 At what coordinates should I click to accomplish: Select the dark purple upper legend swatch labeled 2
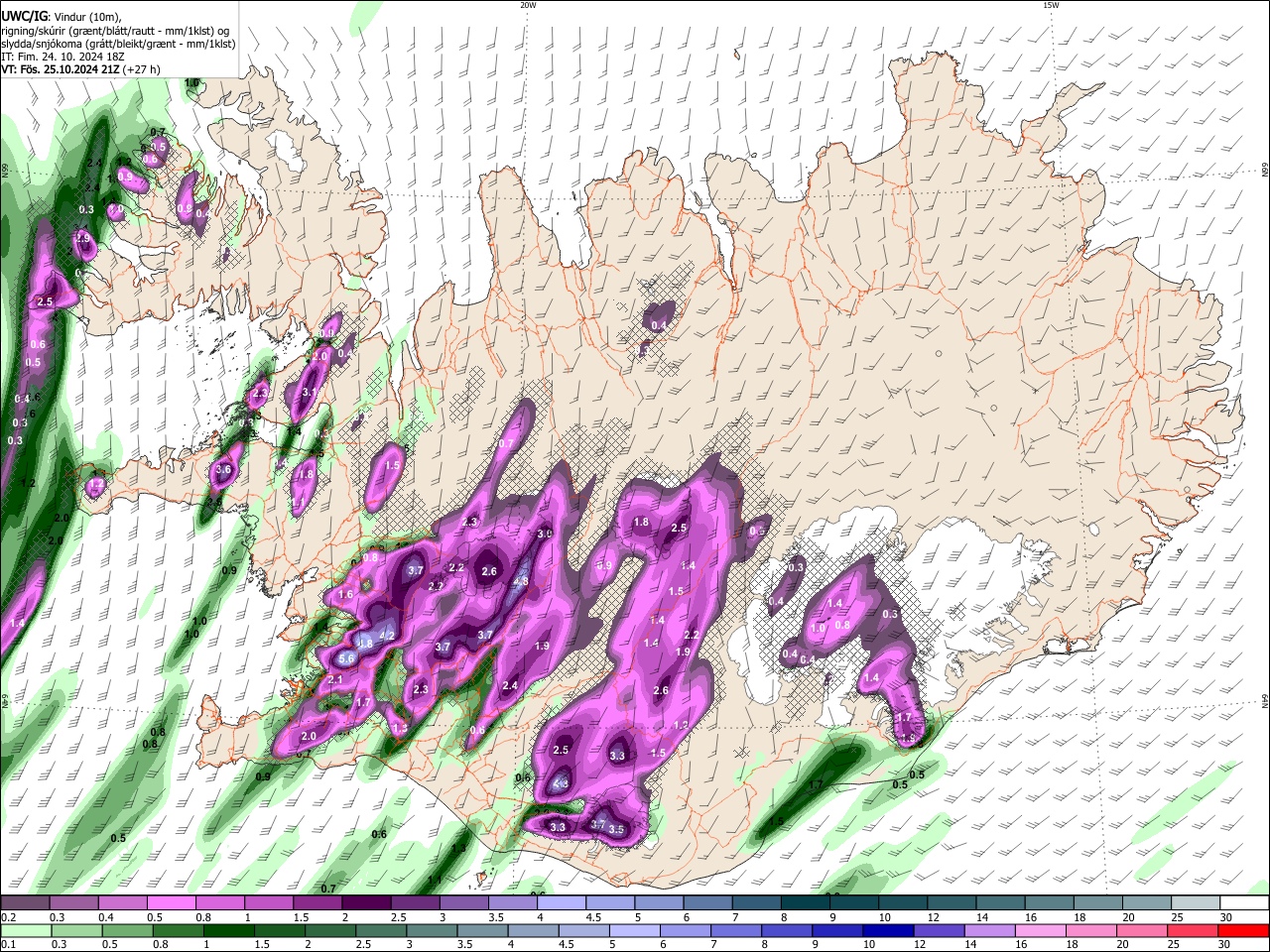(366, 902)
